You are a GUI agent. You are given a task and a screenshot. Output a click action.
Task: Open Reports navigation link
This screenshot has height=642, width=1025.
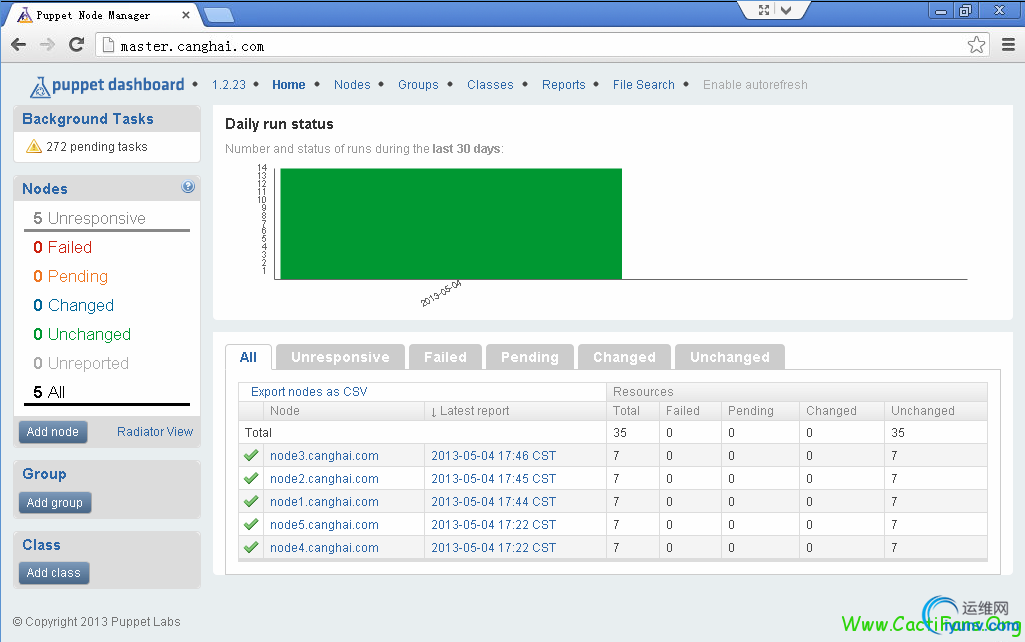click(563, 84)
